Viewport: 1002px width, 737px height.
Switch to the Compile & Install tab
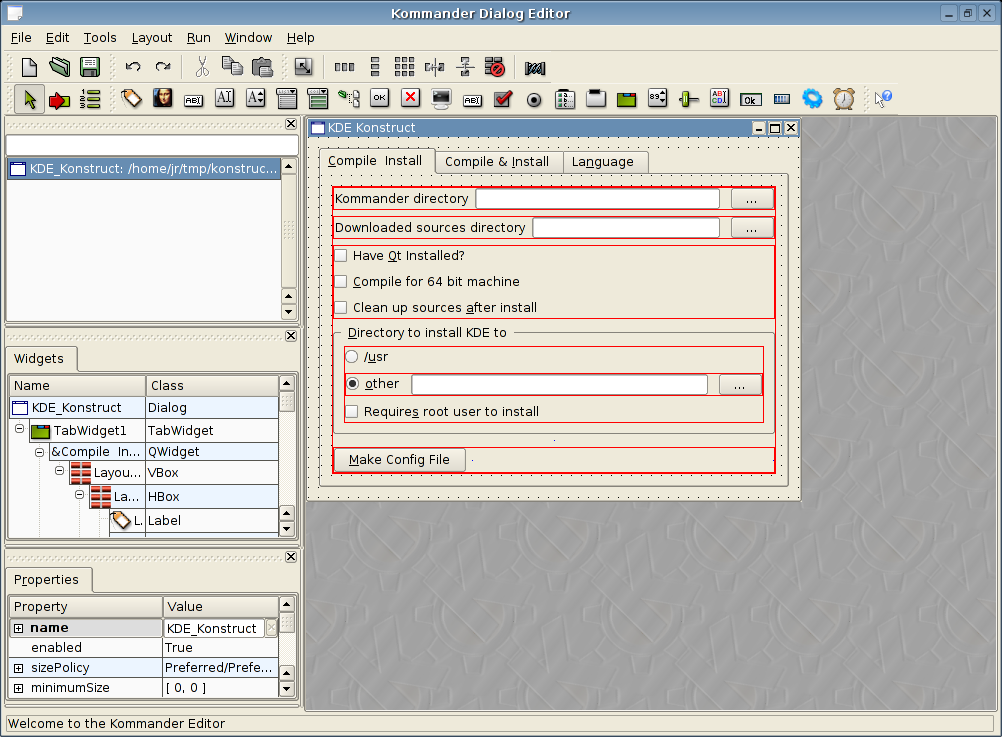(497, 162)
